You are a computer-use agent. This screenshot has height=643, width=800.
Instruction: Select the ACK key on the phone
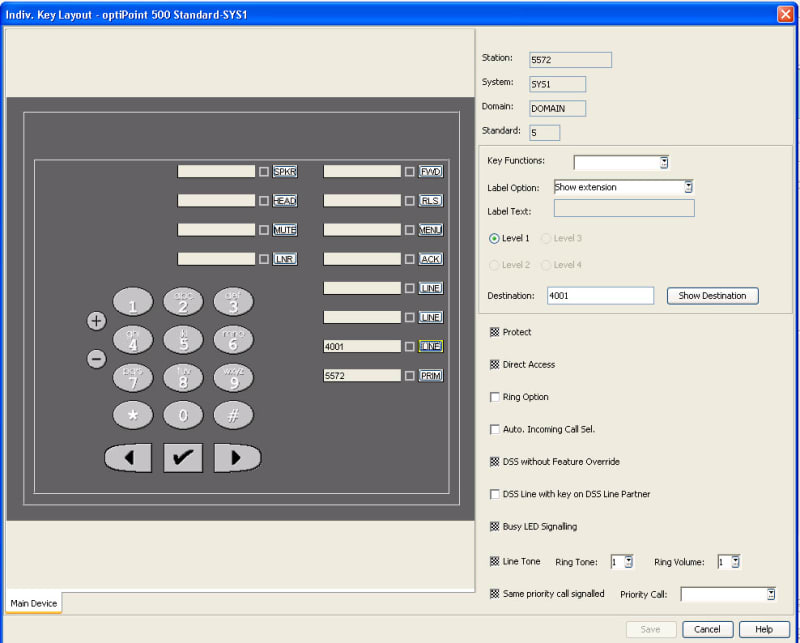click(431, 259)
